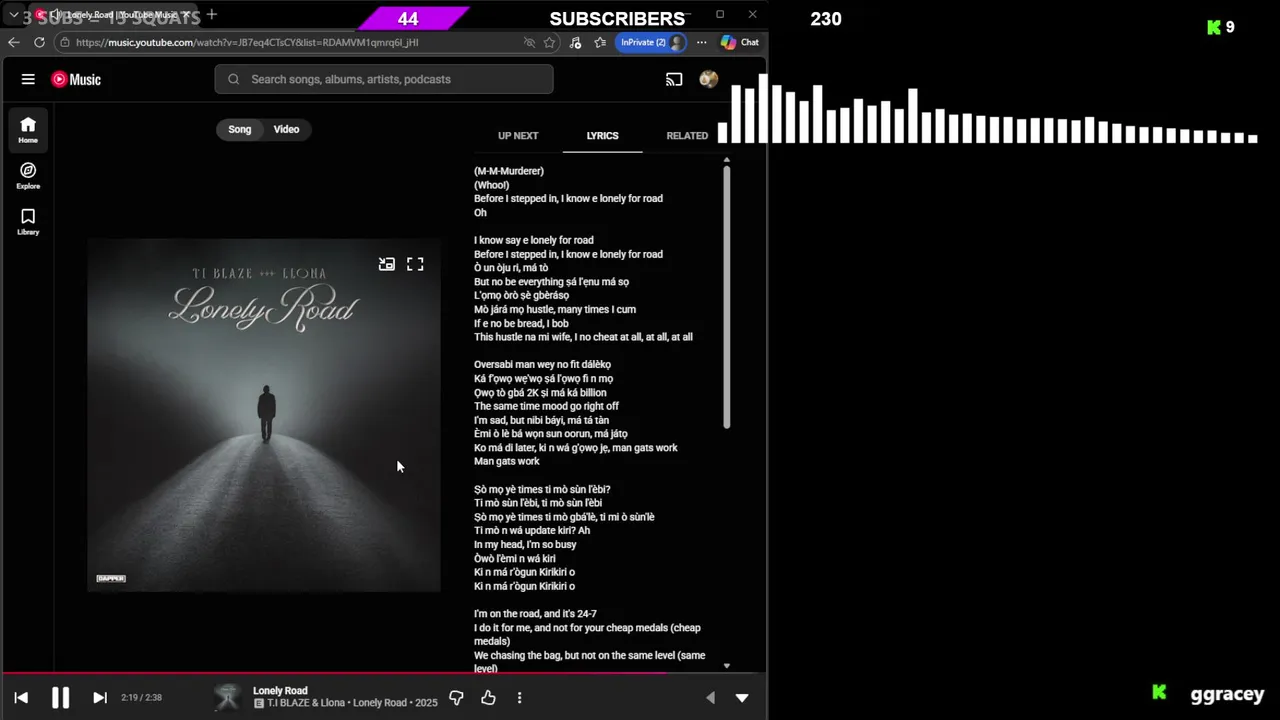Click the Lonely Road title in player bar
This screenshot has height=720, width=1280.
click(280, 691)
